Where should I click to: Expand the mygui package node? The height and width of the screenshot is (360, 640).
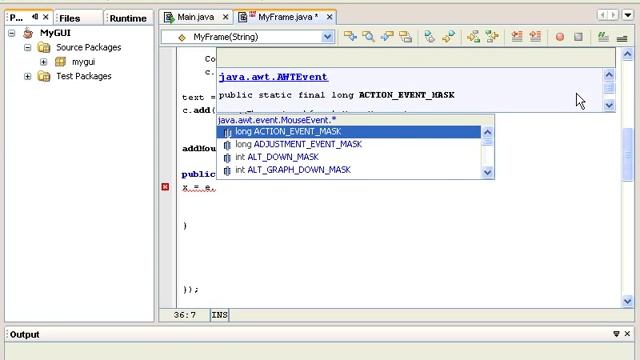[x=44, y=62]
